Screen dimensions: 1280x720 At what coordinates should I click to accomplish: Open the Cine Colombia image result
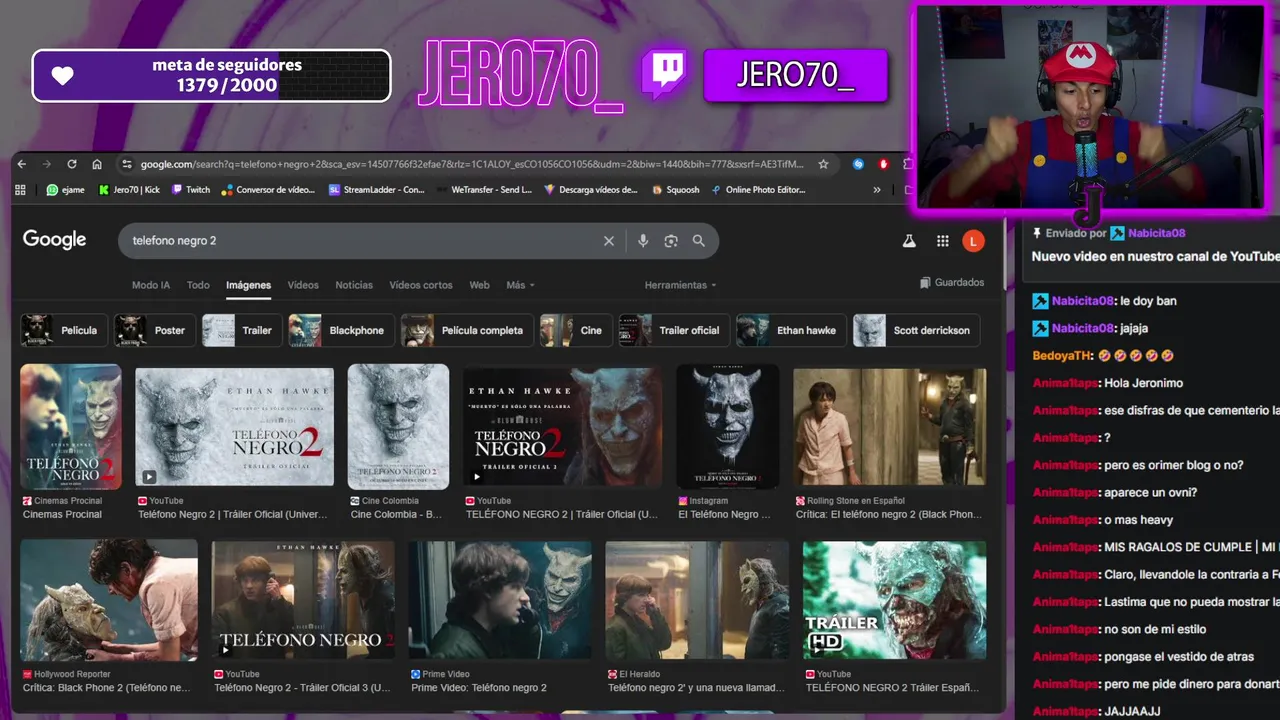pos(398,426)
